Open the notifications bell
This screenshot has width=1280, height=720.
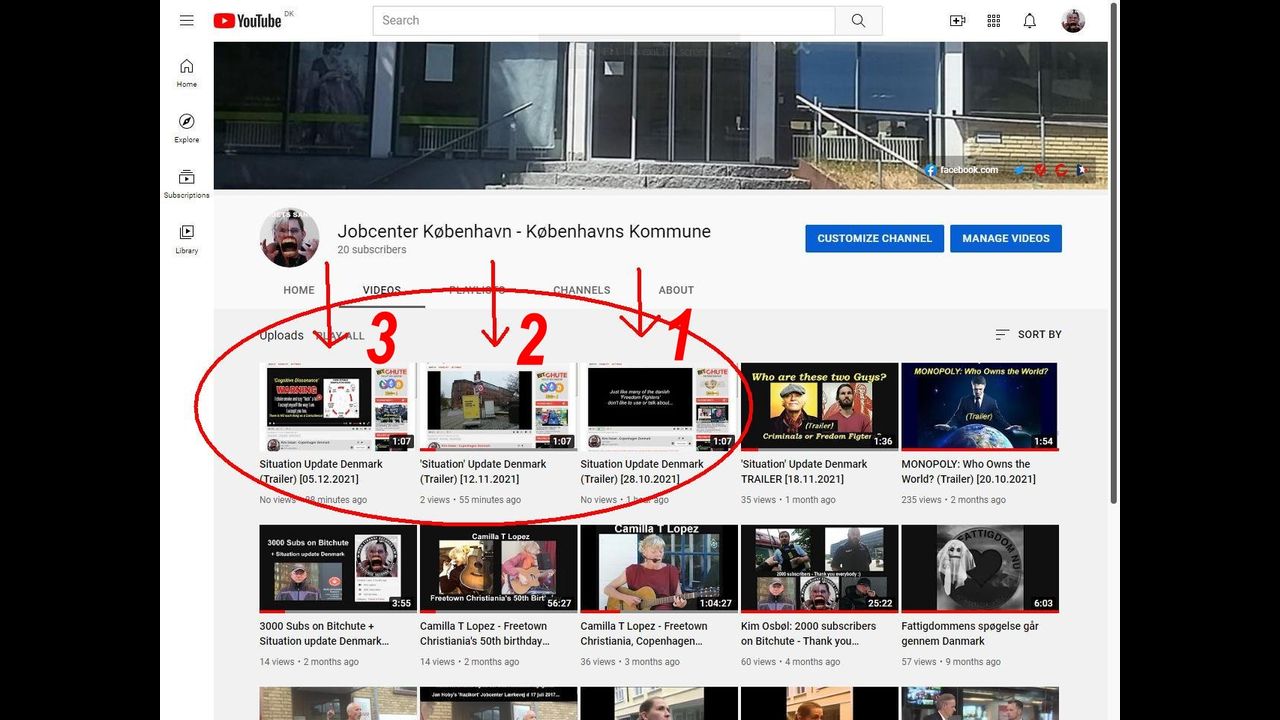[1029, 21]
